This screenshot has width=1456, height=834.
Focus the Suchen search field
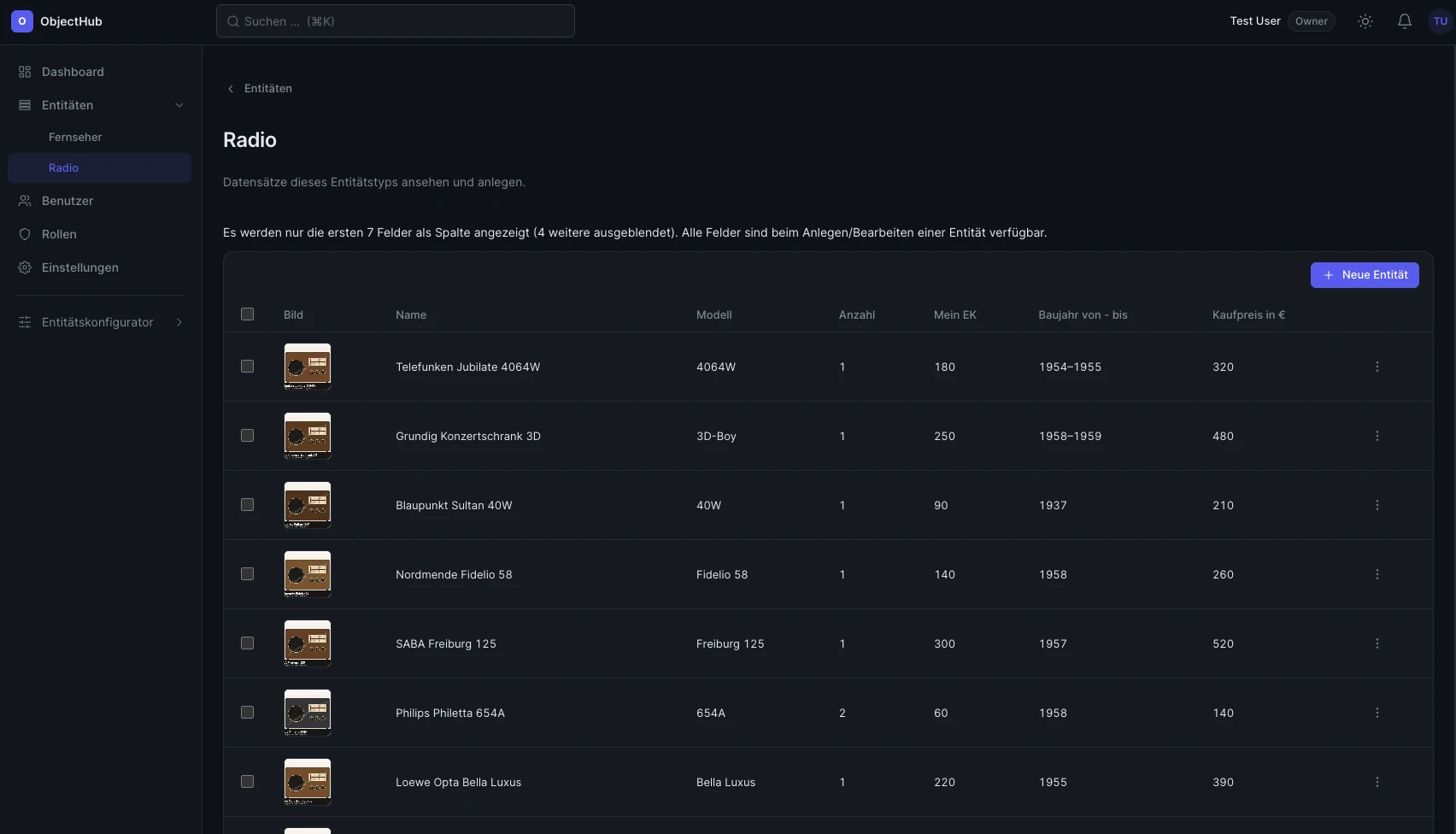pos(396,21)
